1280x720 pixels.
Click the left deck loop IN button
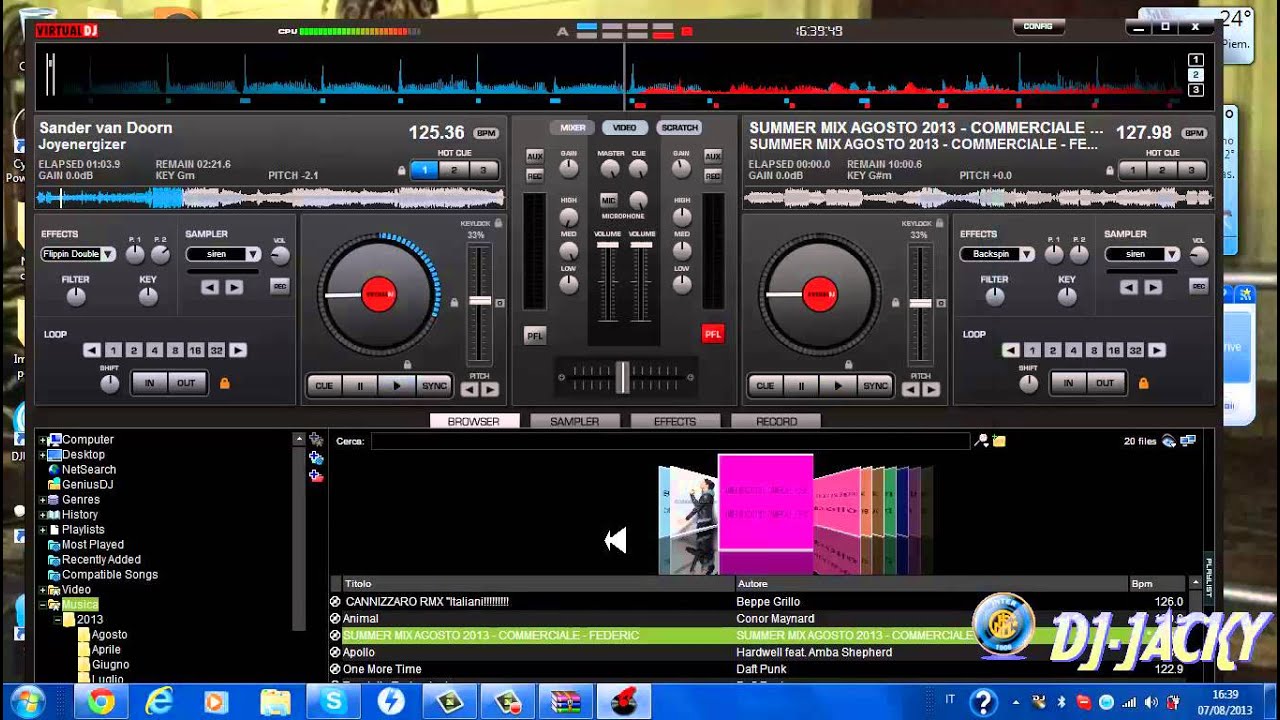tap(150, 383)
